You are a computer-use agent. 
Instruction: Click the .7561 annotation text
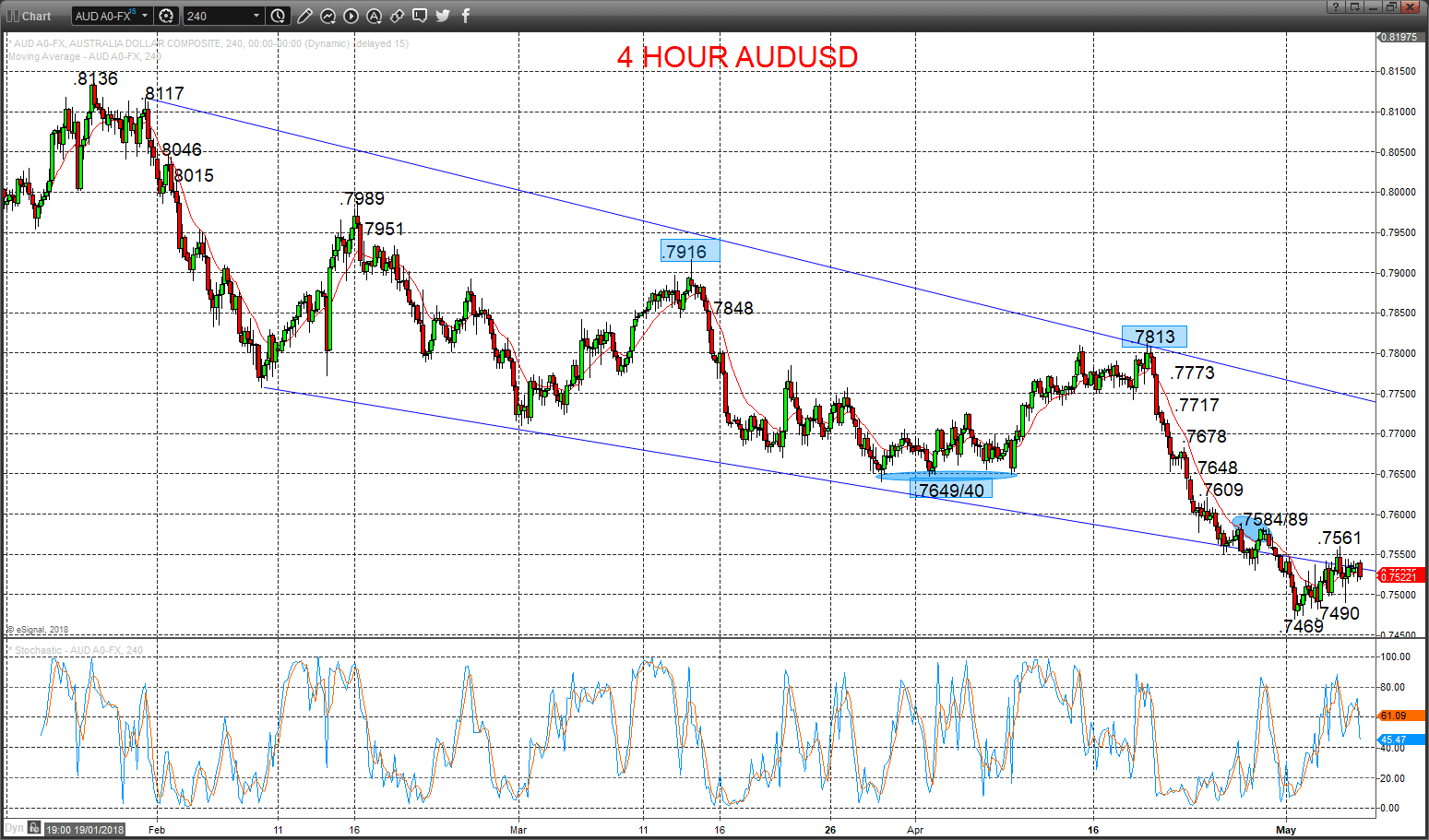click(x=1340, y=538)
